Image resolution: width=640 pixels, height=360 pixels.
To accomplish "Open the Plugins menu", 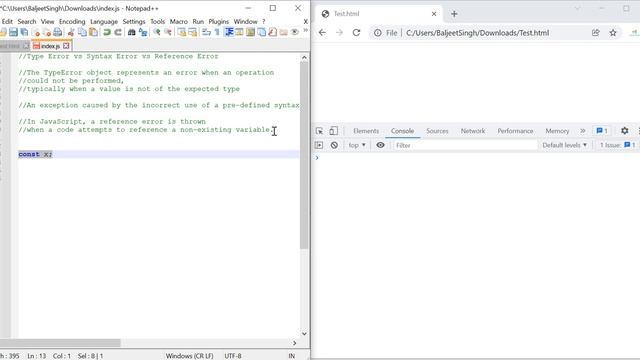I will (x=219, y=22).
